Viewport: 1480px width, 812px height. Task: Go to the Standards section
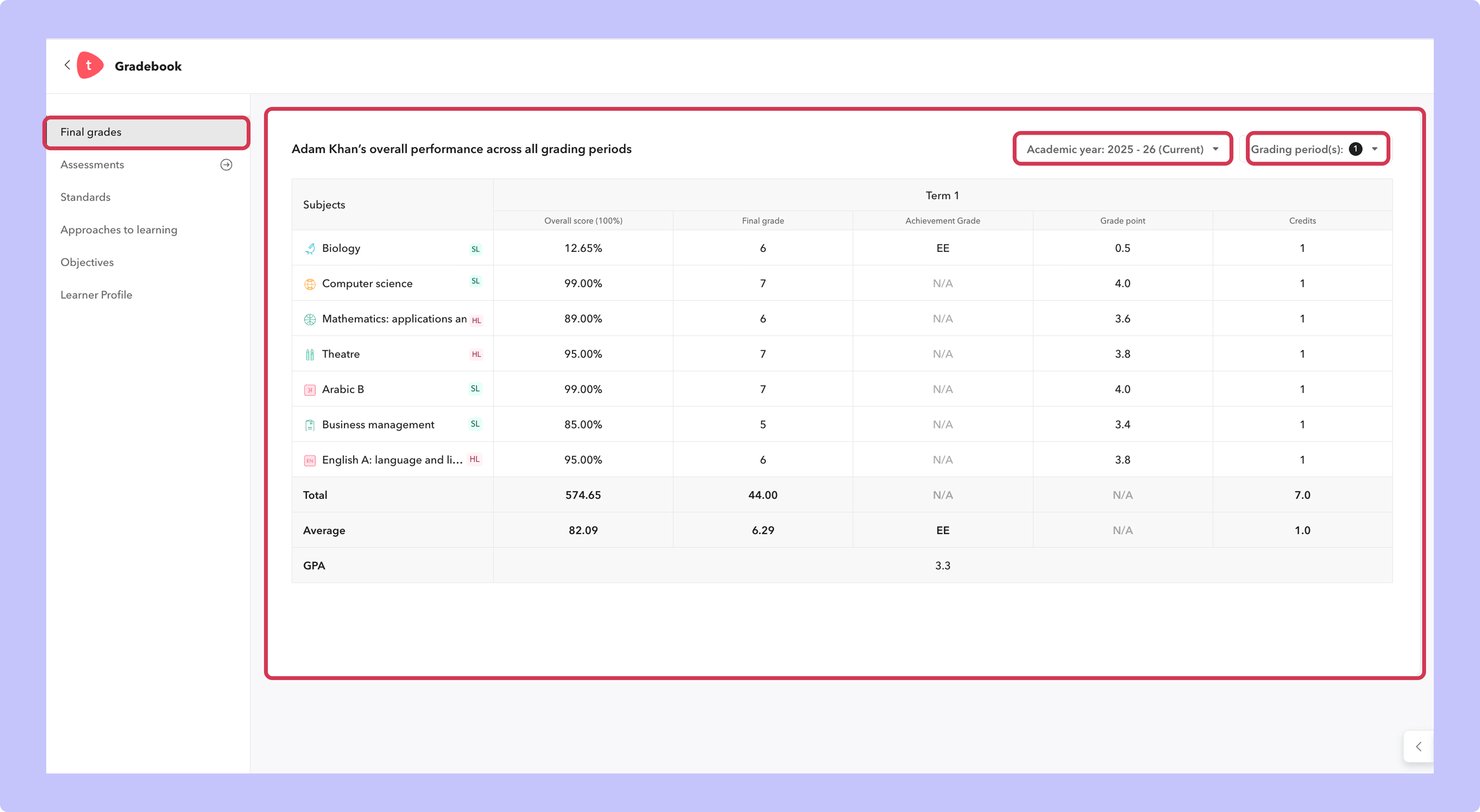click(85, 197)
